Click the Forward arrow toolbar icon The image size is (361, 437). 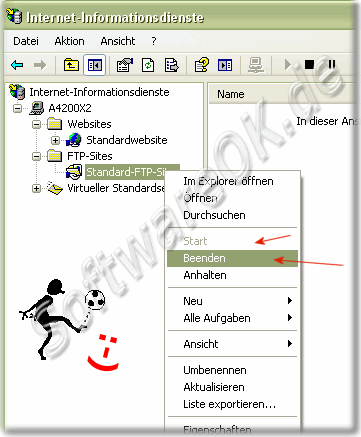point(40,65)
